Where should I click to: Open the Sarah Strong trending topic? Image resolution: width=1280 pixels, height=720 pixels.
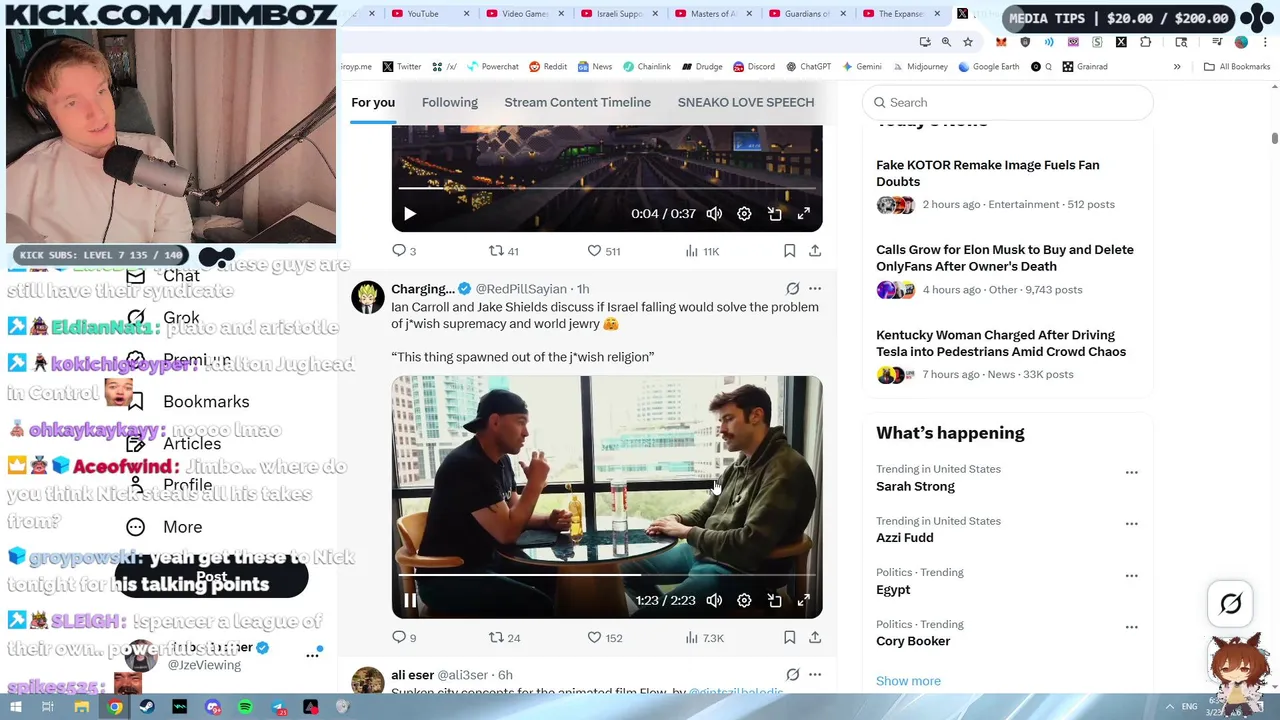click(915, 486)
